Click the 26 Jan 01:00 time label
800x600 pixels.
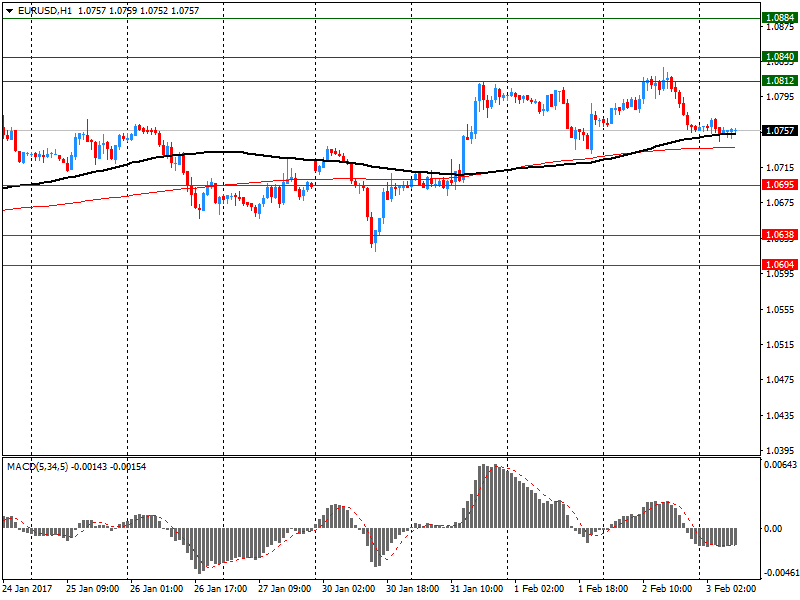tap(156, 588)
